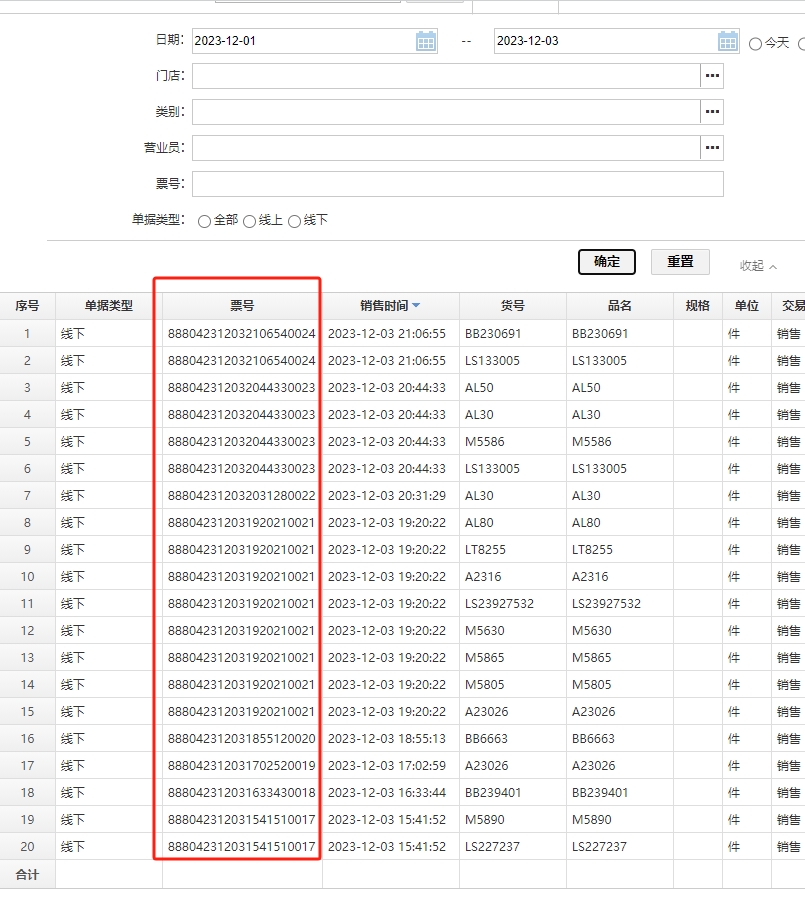Select row 8 item code AL80
This screenshot has height=897, width=805.
point(479,522)
